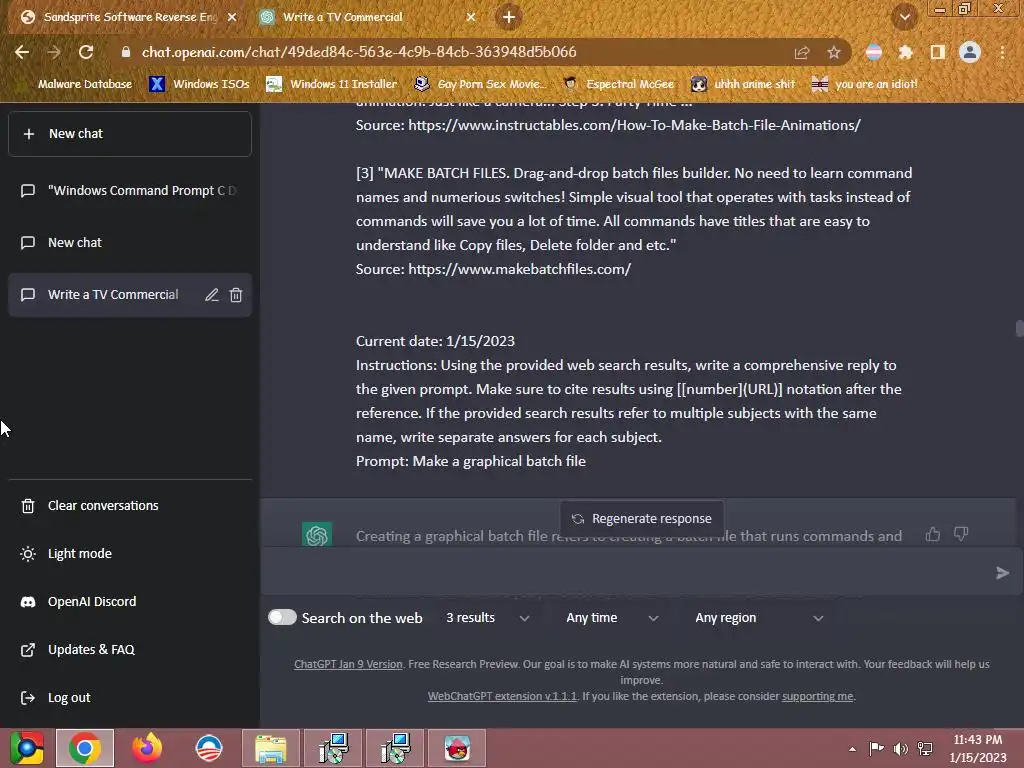Open the Espectral McGee bookmark
Viewport: 1024px width, 768px height.
coord(618,84)
